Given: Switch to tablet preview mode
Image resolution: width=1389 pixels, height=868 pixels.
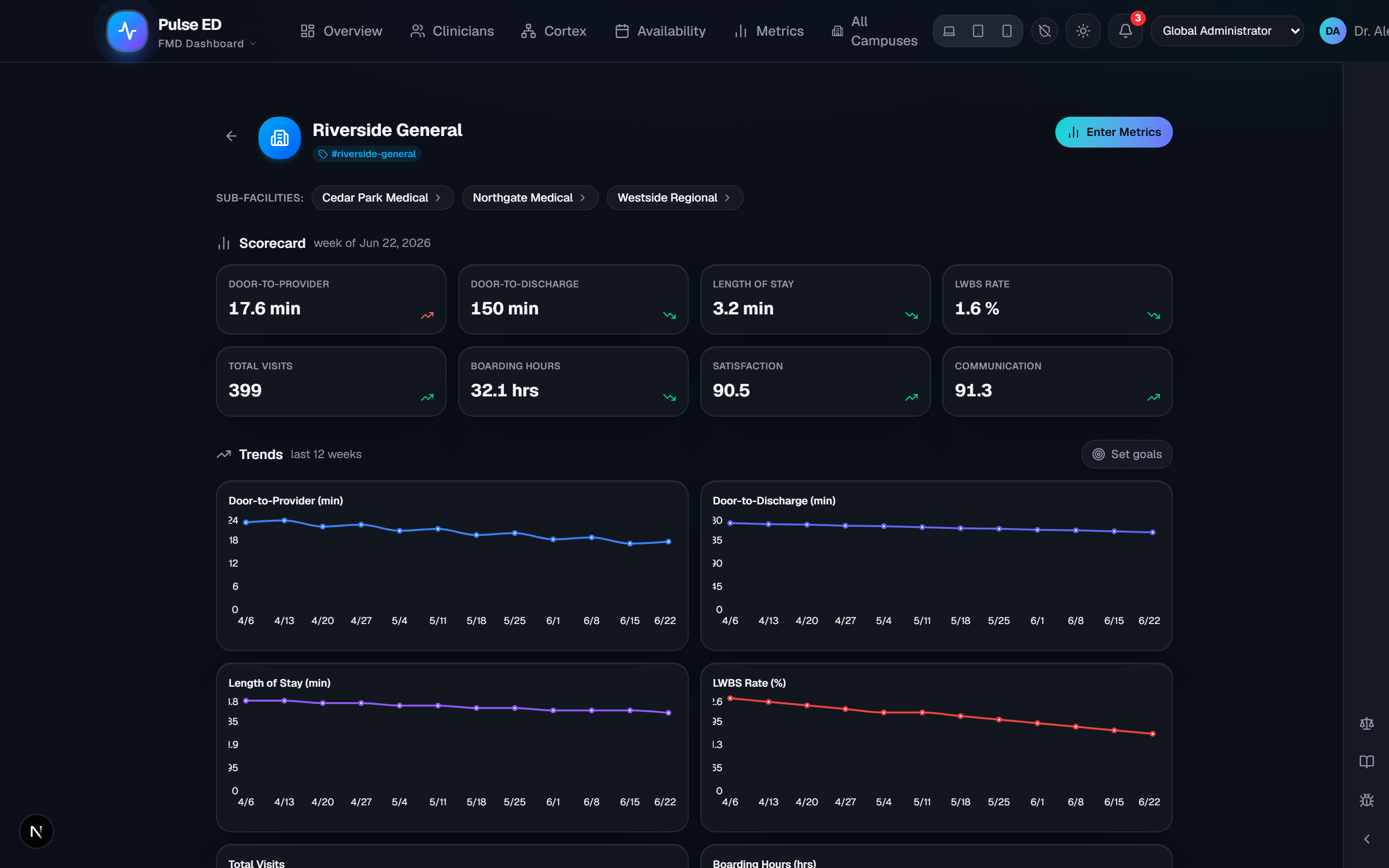Looking at the screenshot, I should coord(978,31).
